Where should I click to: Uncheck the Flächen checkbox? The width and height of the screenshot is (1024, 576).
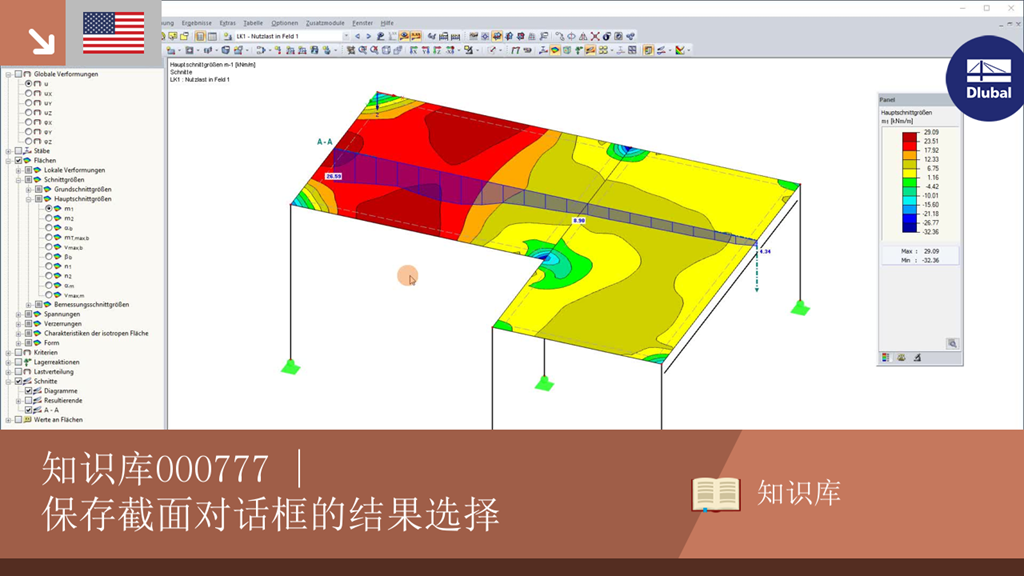(x=18, y=161)
